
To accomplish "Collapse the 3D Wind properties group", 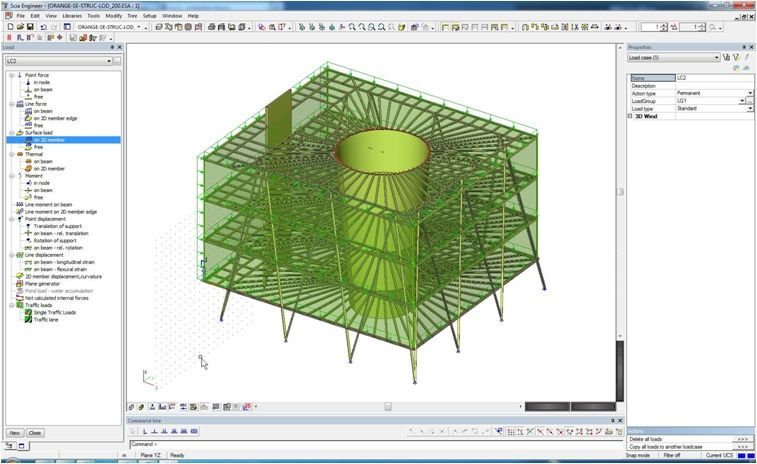I will tap(631, 116).
